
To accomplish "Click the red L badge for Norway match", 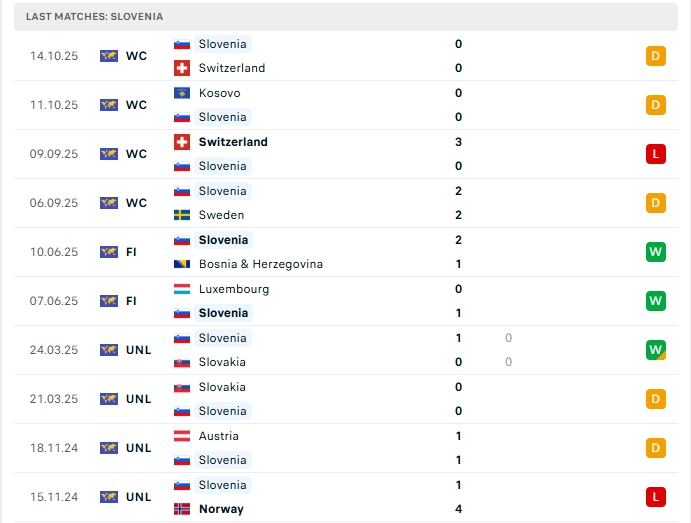I will pyautogui.click(x=656, y=497).
